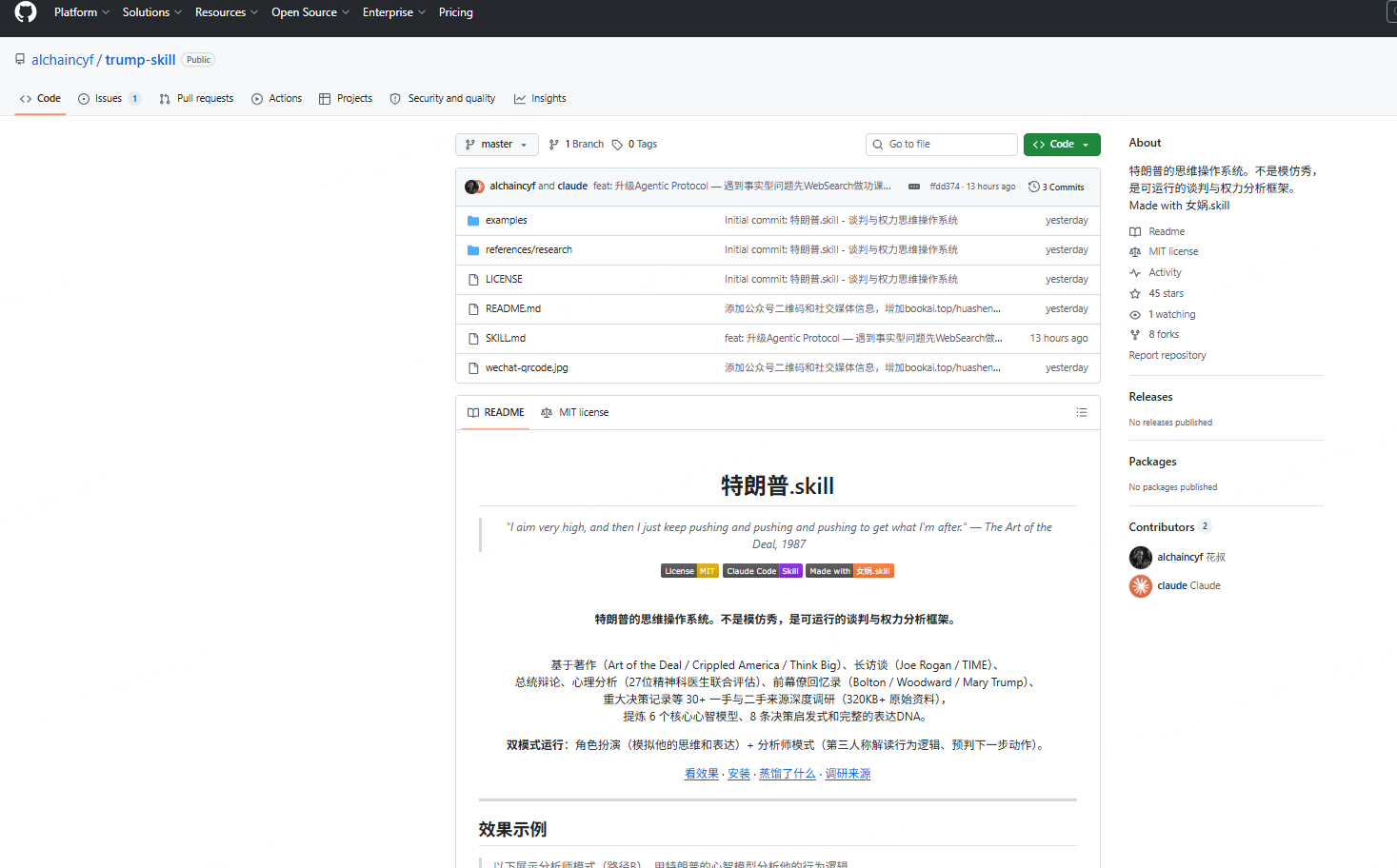Click the Made with 女娲.skill badge

(x=849, y=571)
